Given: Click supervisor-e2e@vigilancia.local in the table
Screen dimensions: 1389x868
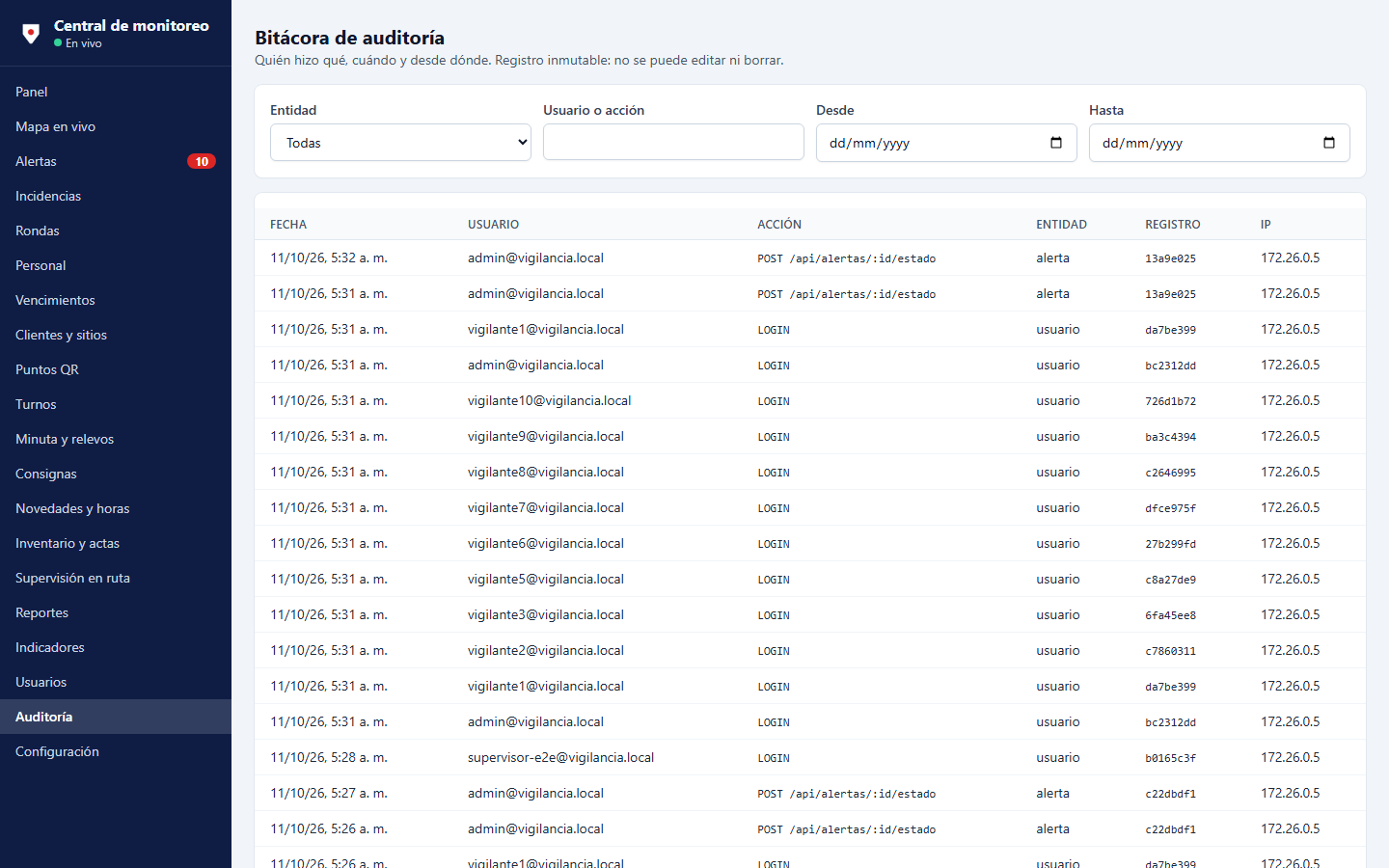Looking at the screenshot, I should [560, 757].
